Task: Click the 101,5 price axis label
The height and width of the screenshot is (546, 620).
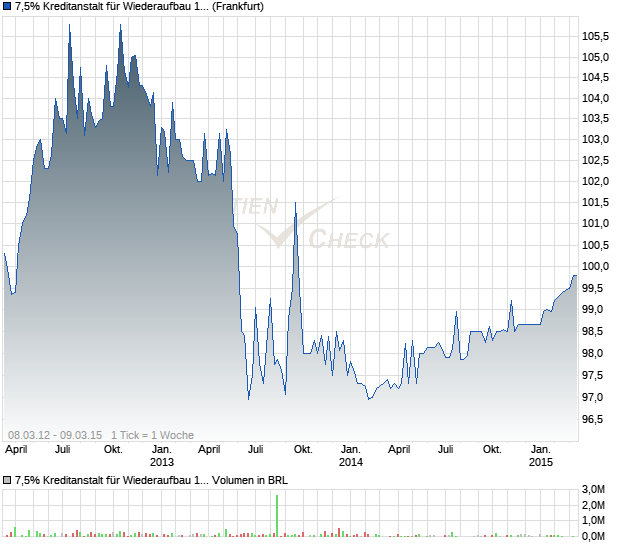Action: pyautogui.click(x=595, y=203)
